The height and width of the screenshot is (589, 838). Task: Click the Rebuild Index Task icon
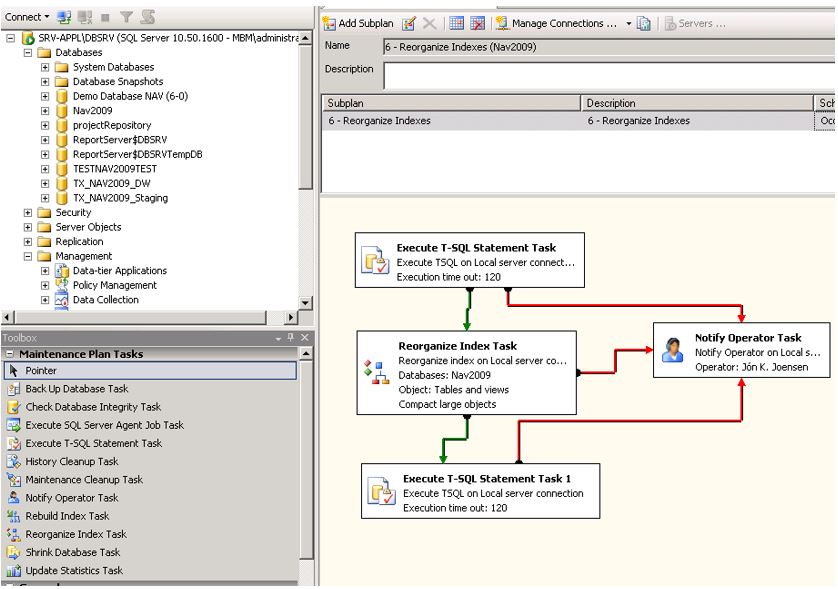coord(14,516)
